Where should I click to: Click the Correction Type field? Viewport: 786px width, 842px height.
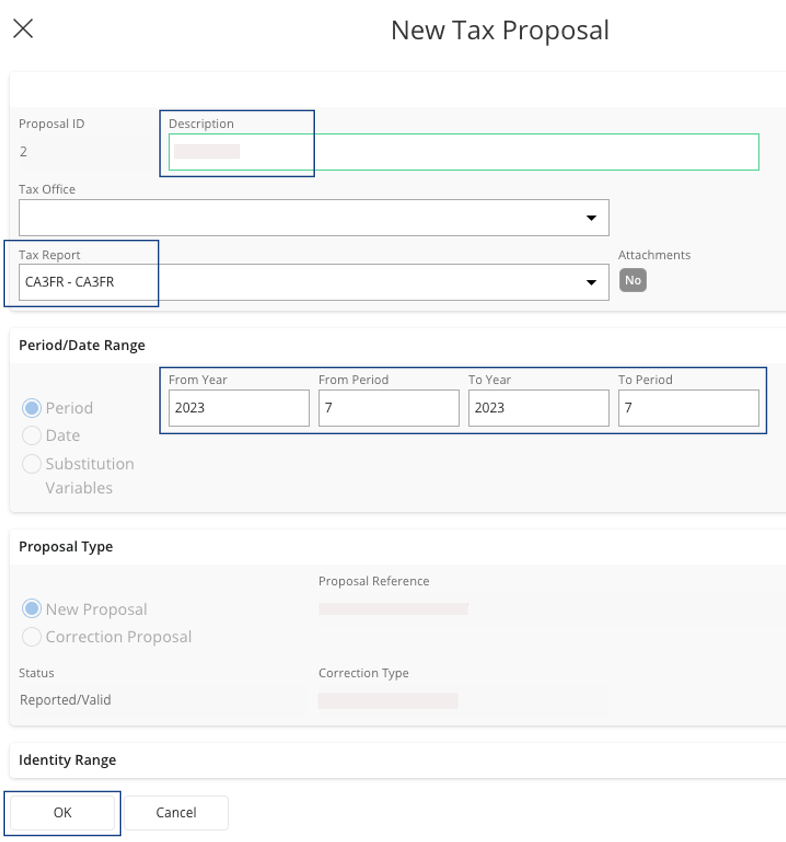[388, 700]
